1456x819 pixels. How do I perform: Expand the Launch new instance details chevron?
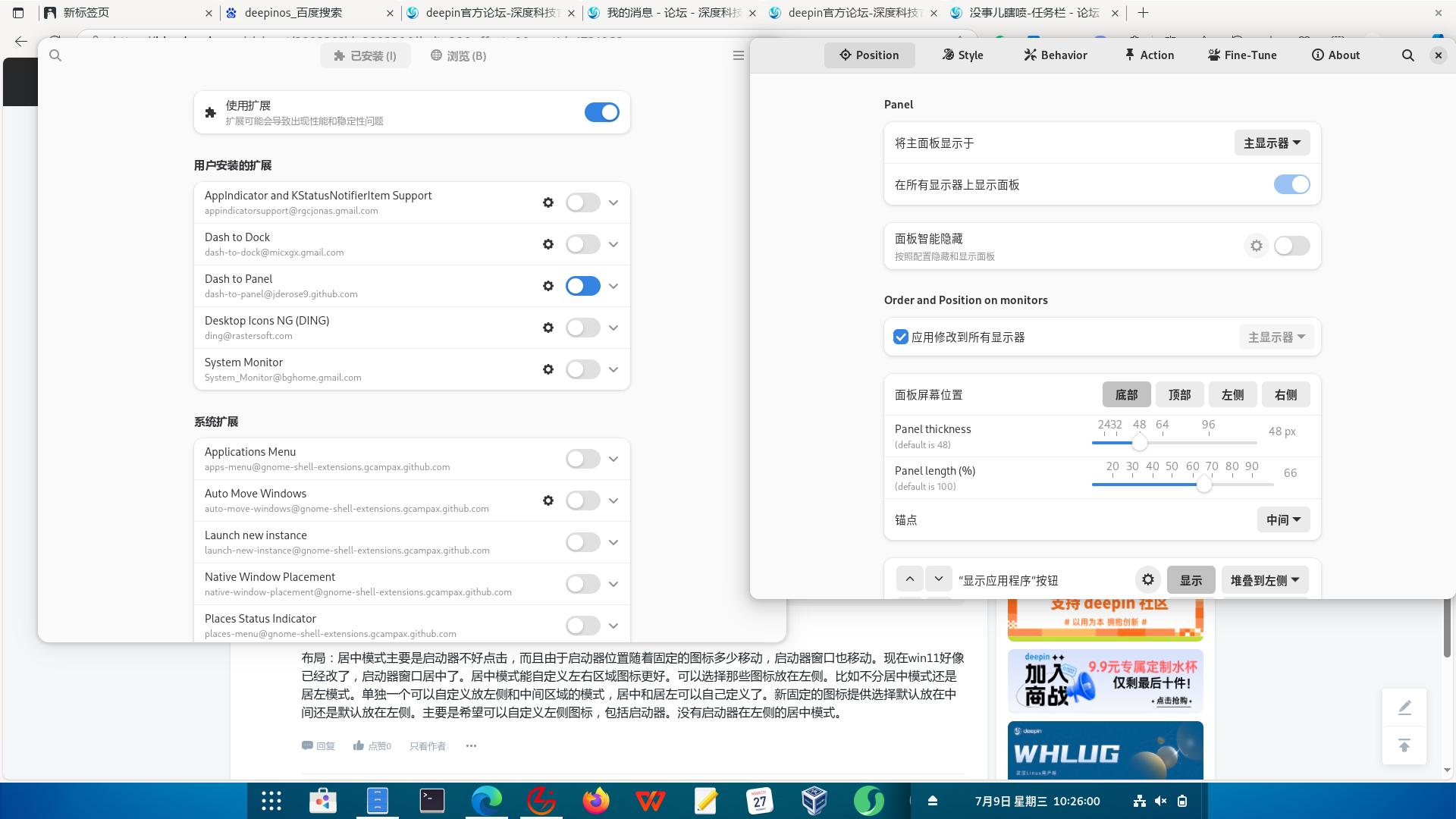[613, 542]
